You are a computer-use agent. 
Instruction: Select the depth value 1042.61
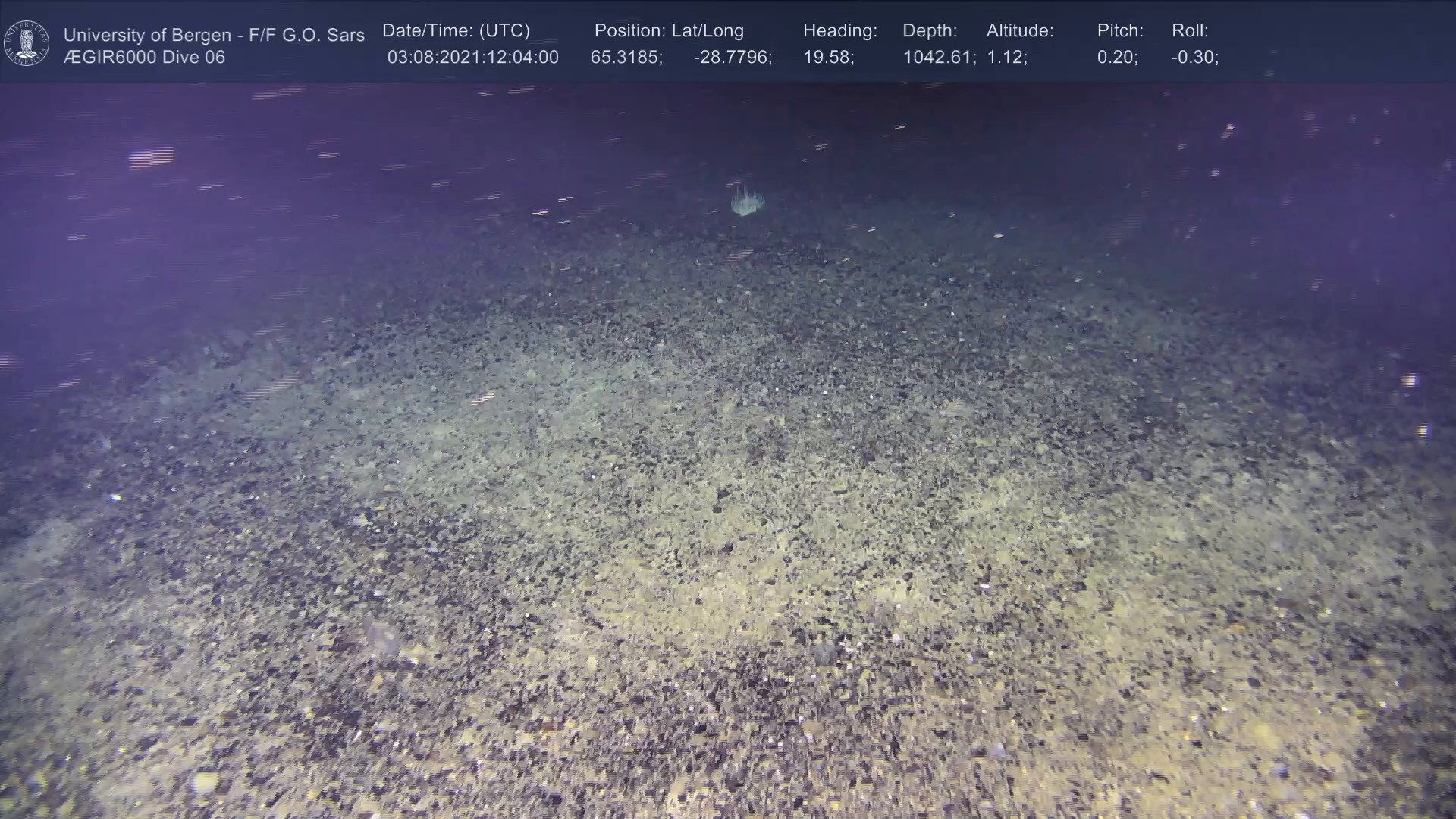(938, 58)
